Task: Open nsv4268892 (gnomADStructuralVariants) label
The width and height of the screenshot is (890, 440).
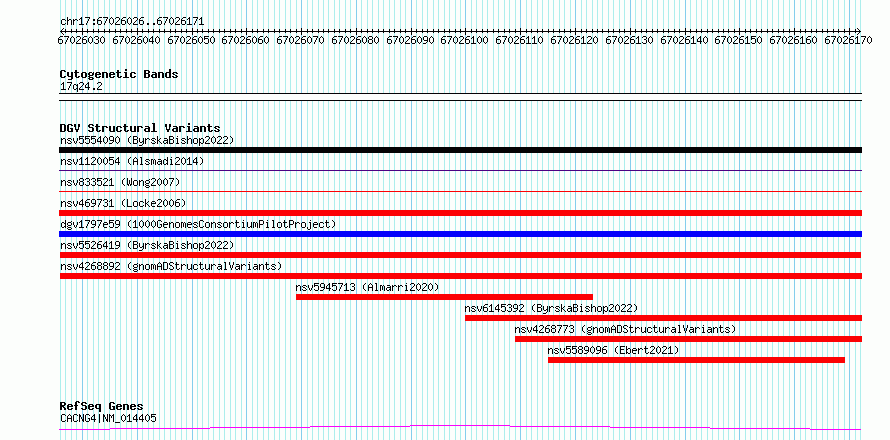Action: pos(171,266)
